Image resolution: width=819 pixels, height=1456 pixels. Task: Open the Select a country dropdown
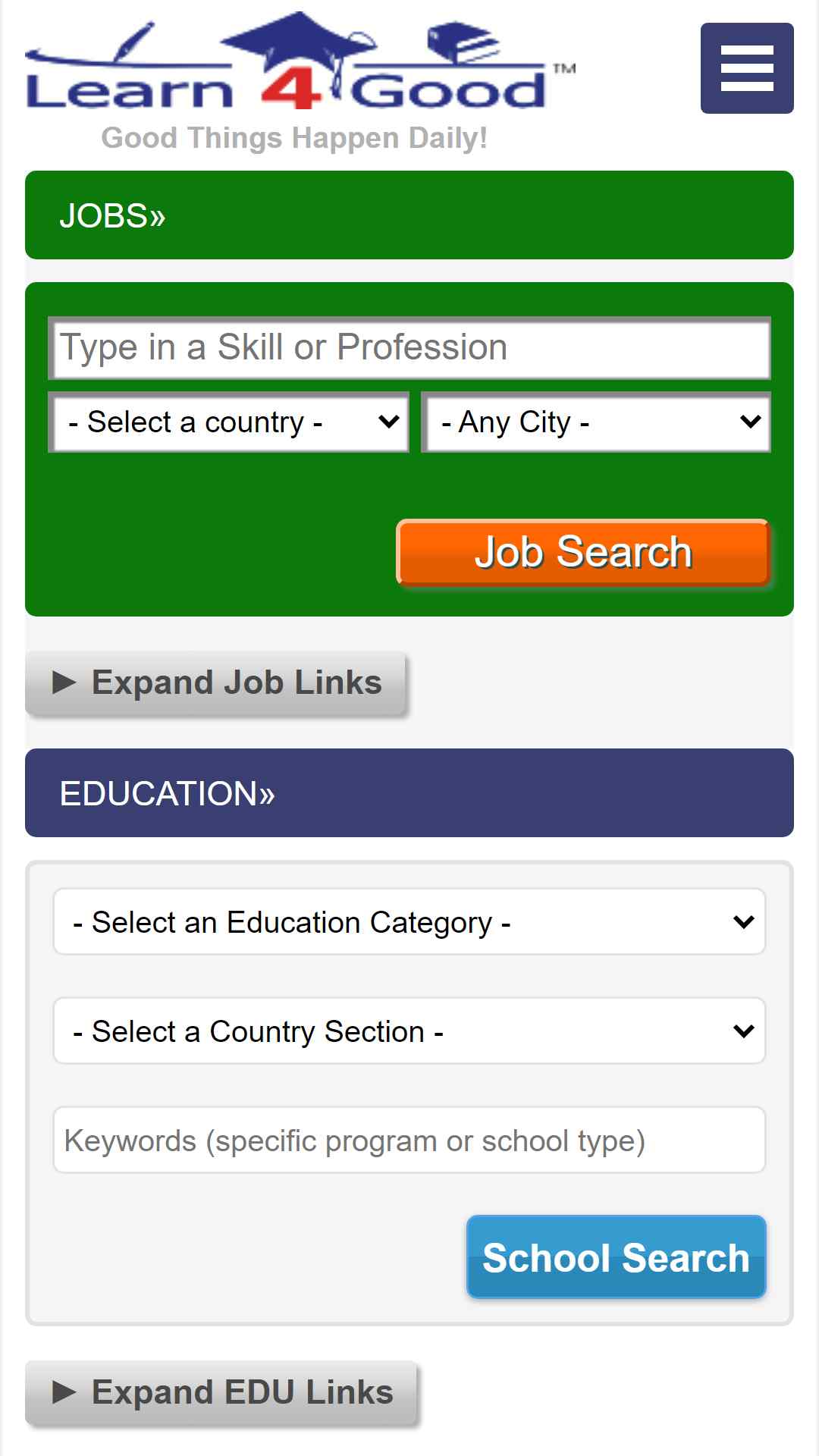pyautogui.click(x=229, y=422)
